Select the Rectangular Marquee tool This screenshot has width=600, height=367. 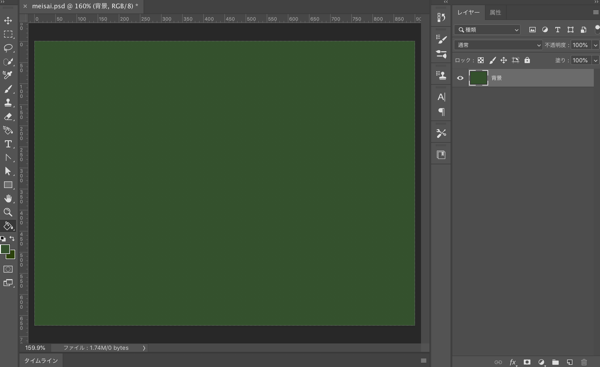tap(8, 34)
